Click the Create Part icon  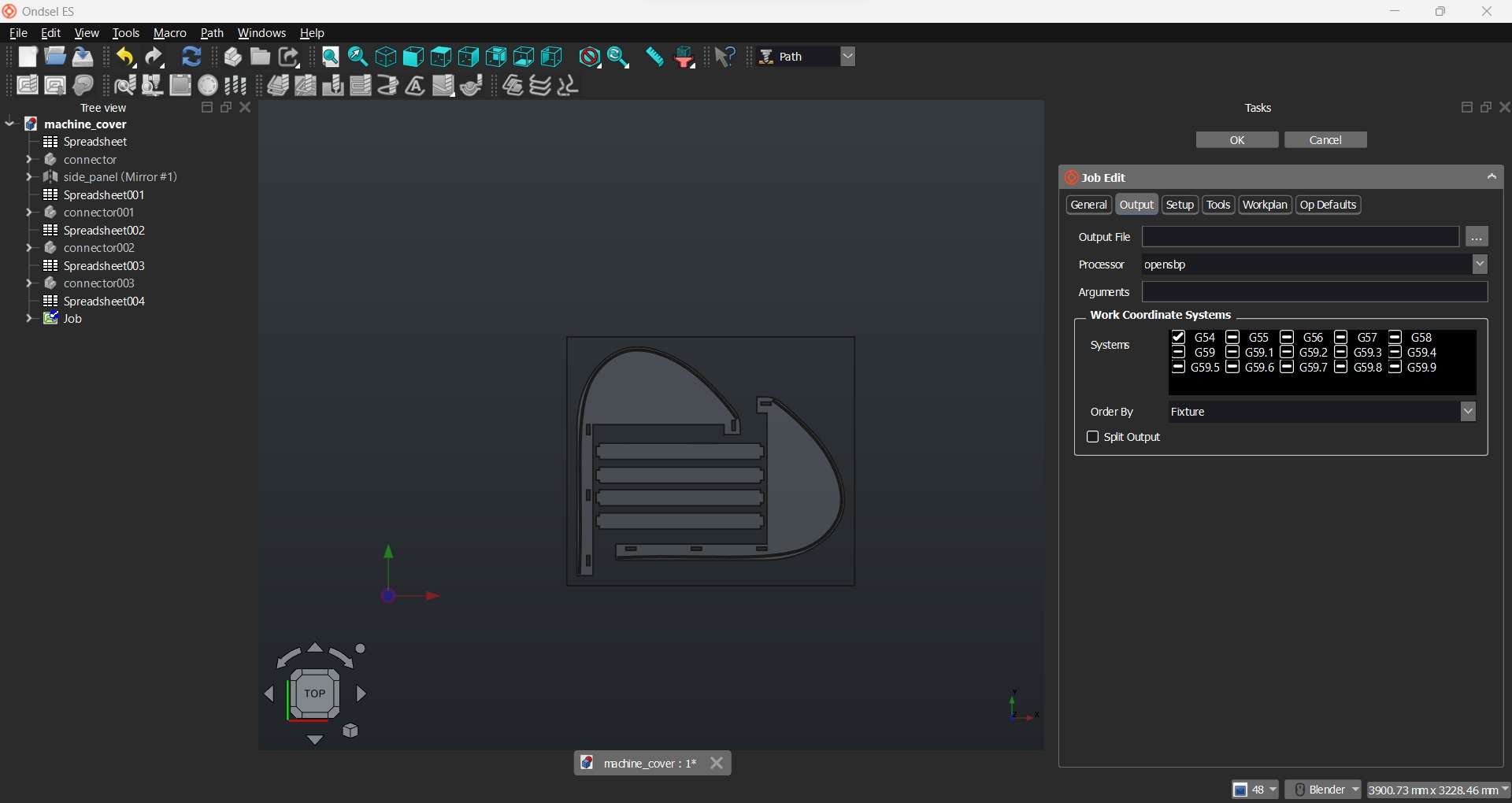(x=233, y=57)
